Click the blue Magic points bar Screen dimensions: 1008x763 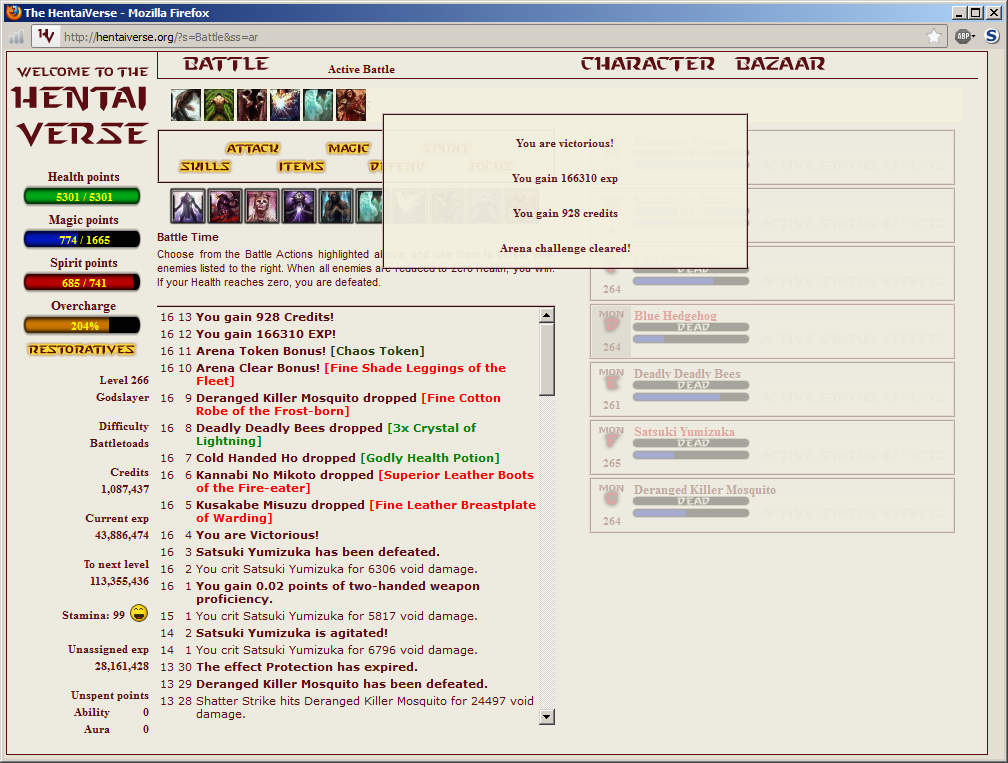(82, 240)
